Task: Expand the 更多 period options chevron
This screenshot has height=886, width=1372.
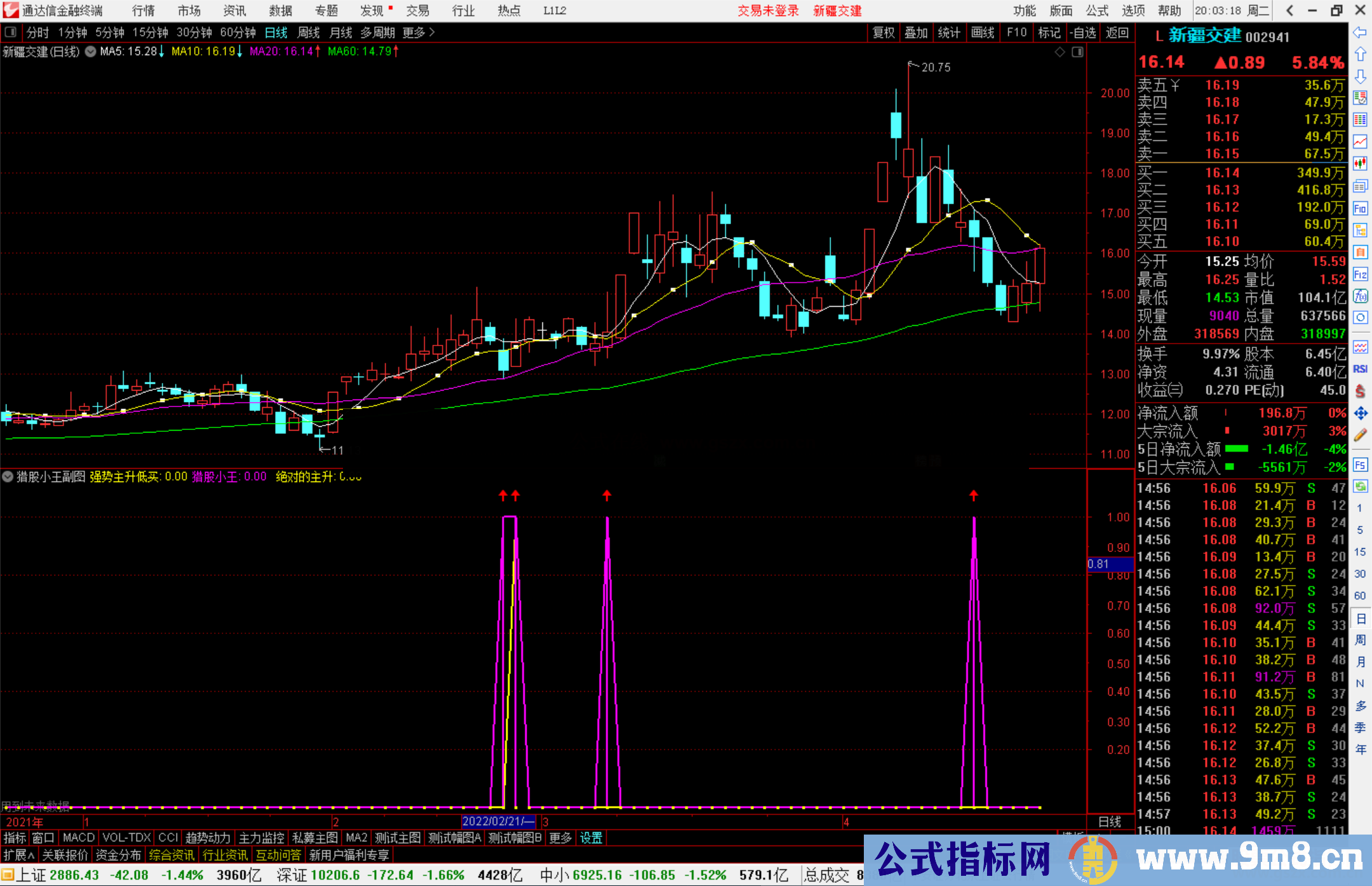Action: tap(432, 32)
